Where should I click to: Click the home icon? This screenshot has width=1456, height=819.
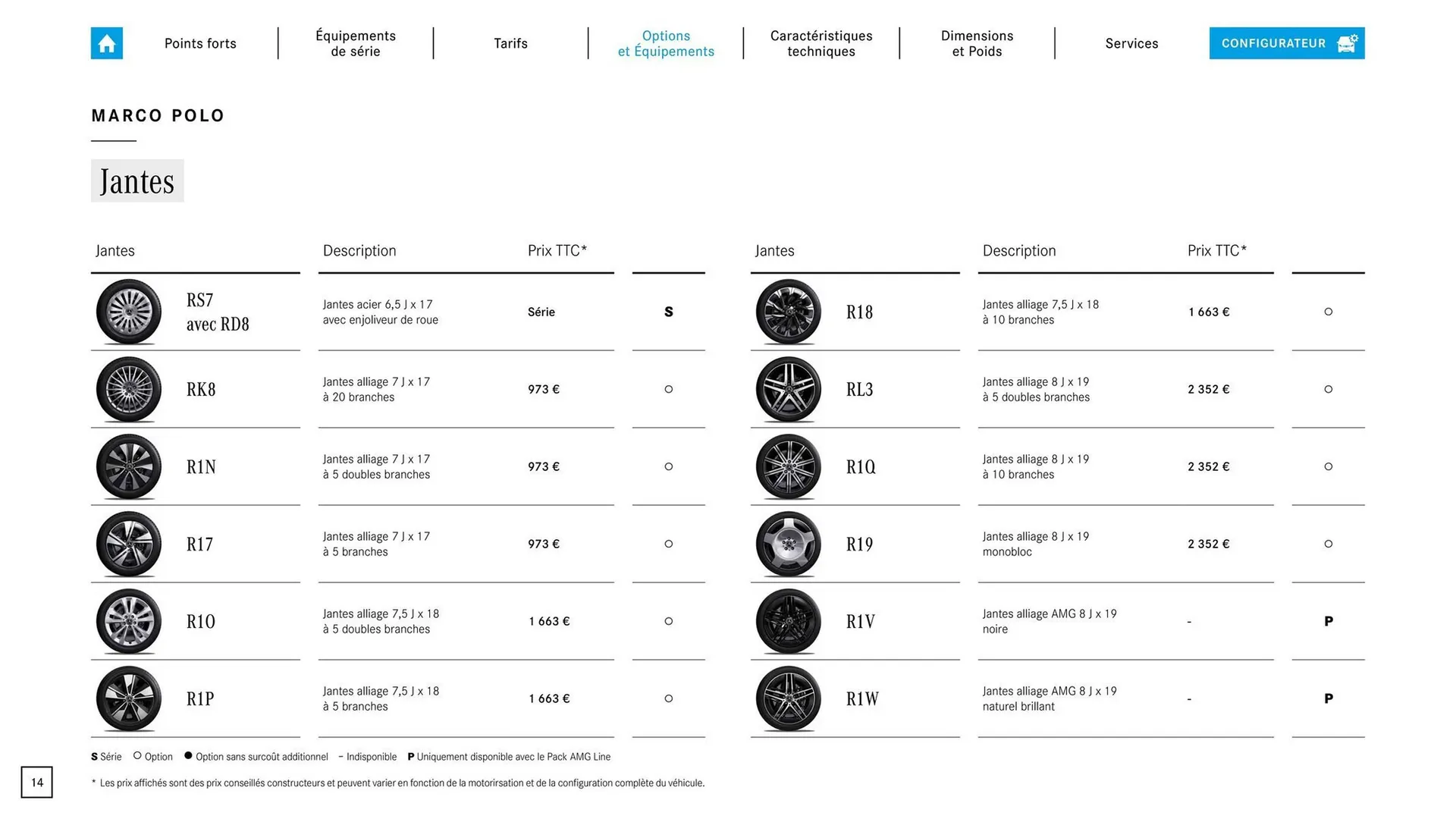tap(106, 43)
